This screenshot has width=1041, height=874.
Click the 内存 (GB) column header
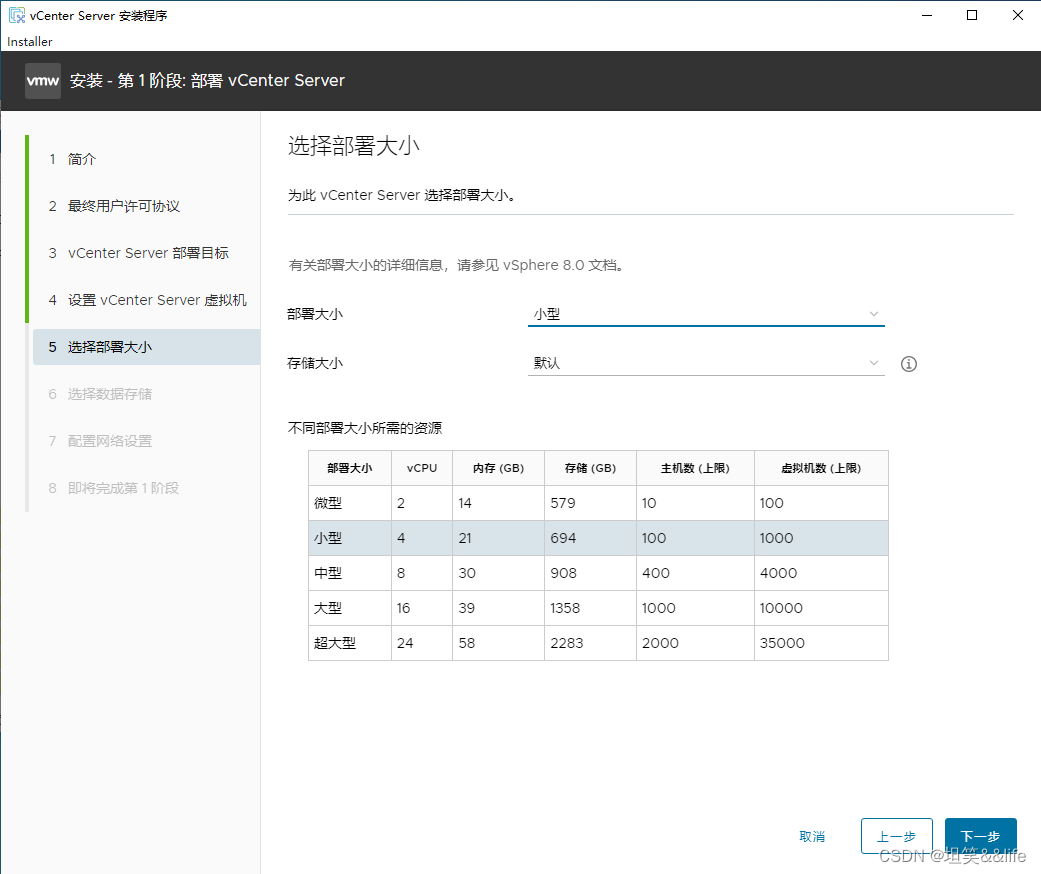[499, 468]
